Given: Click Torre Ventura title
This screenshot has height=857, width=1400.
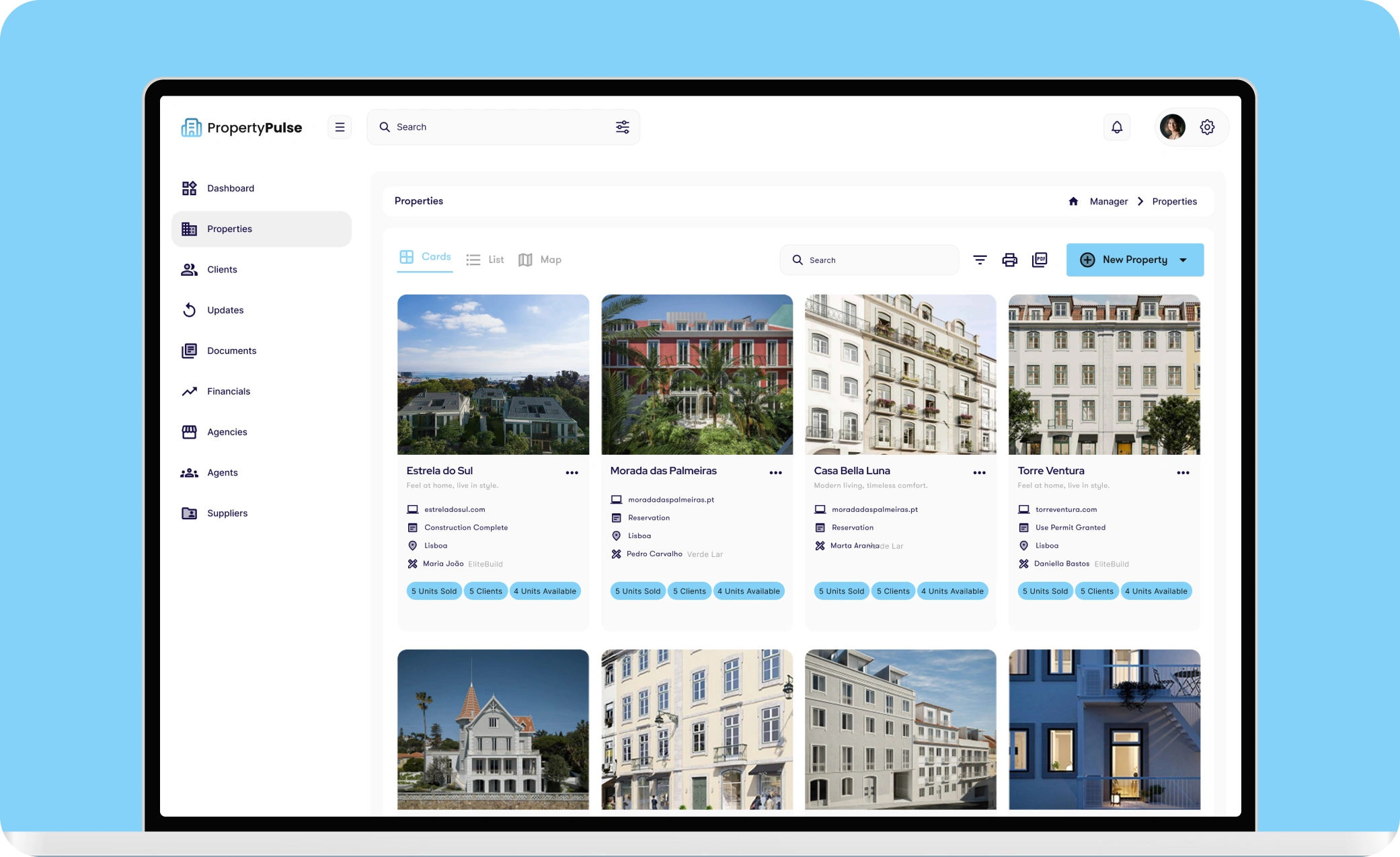Looking at the screenshot, I should point(1051,471).
